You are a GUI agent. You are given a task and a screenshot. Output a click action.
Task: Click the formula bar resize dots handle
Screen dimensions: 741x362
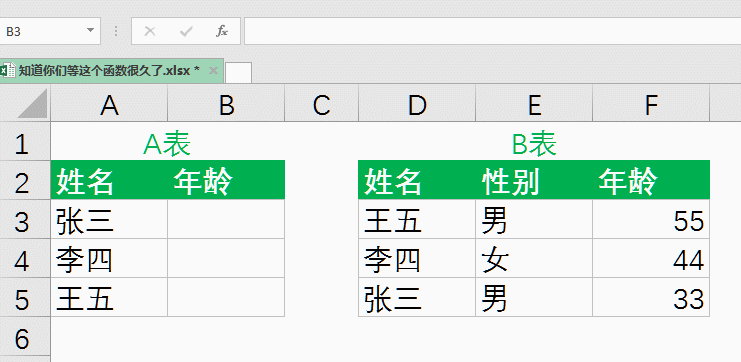[116, 32]
